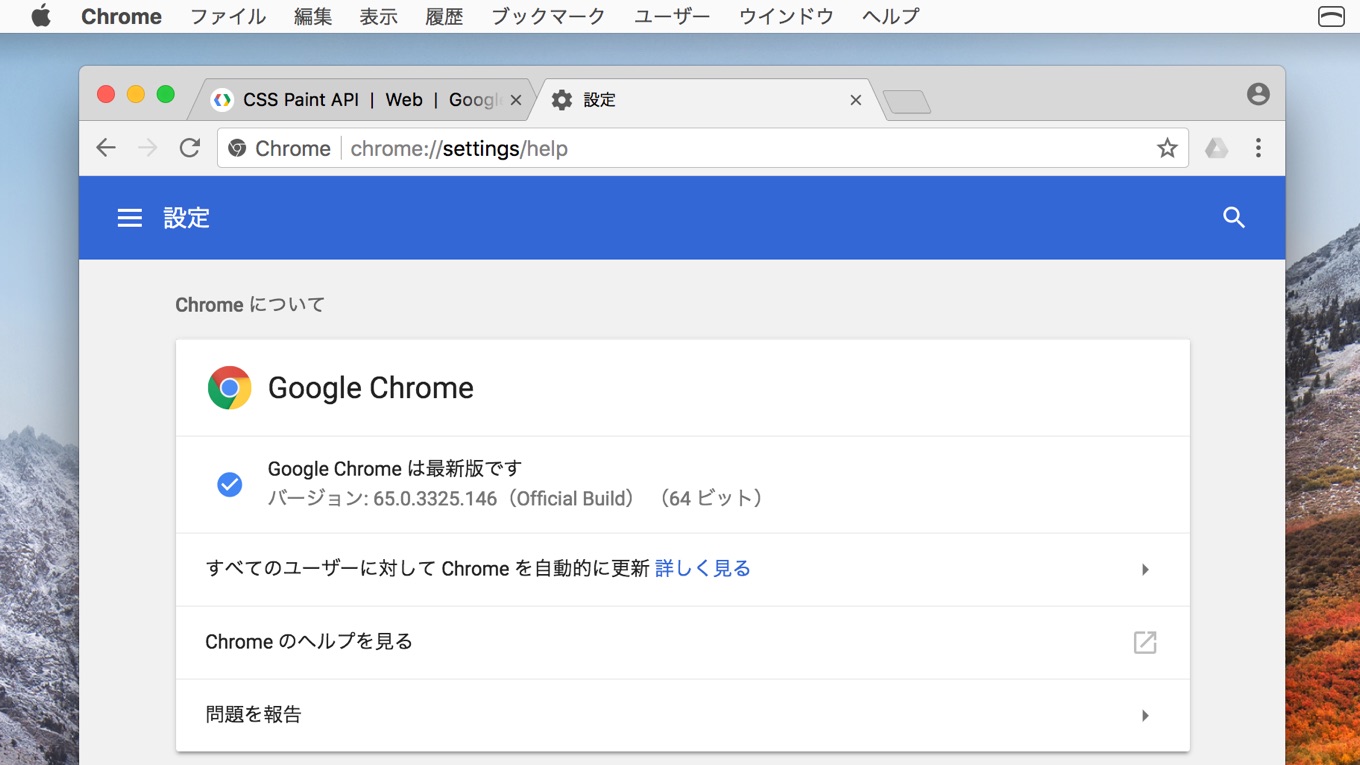Click the reload page icon

point(190,147)
